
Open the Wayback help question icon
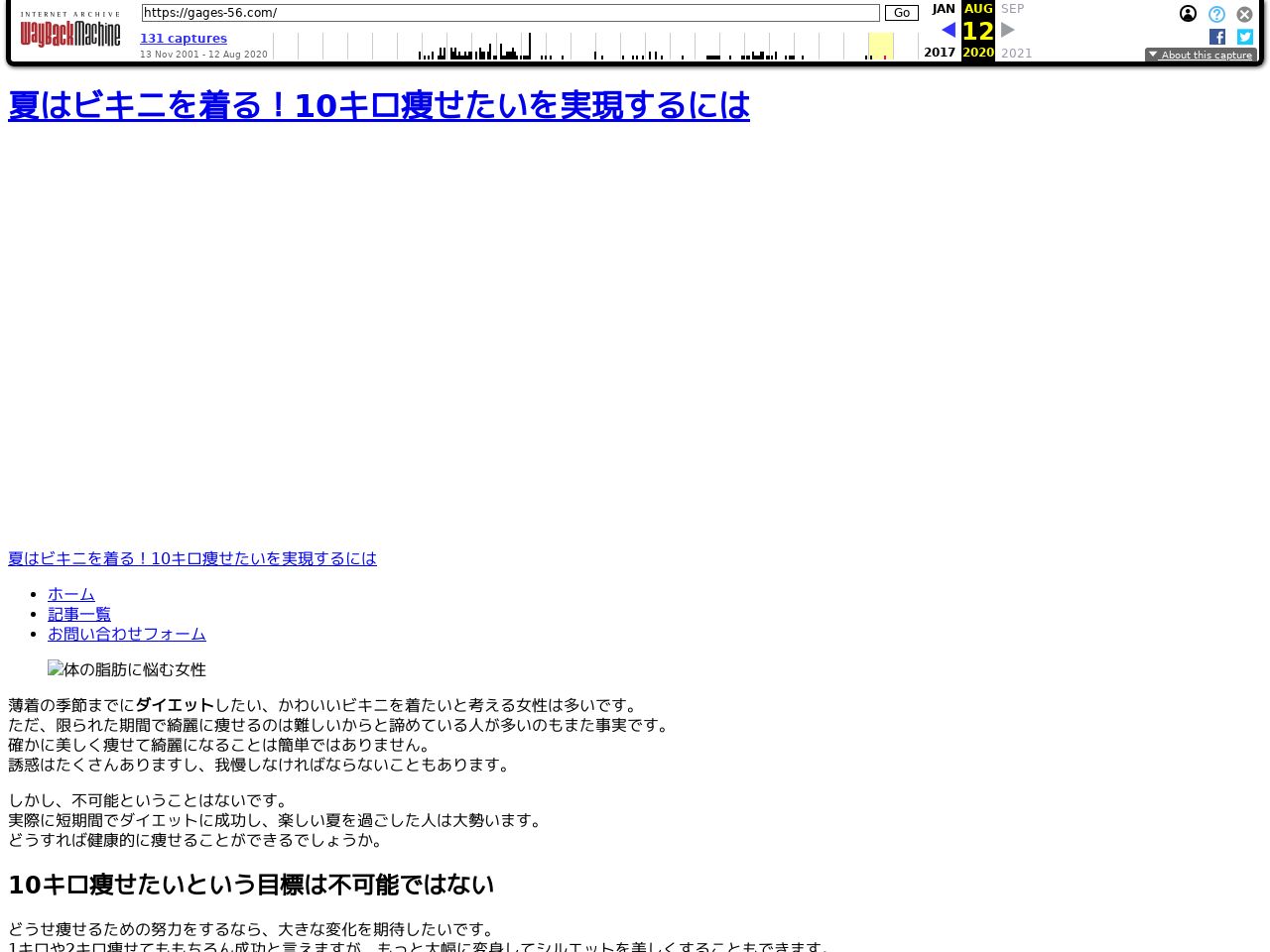point(1216,14)
